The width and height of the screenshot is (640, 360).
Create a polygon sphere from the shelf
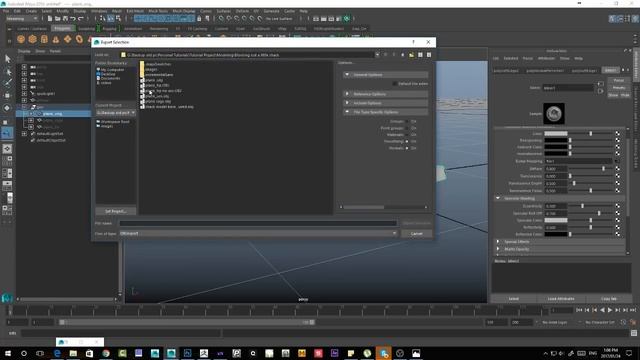[21, 39]
